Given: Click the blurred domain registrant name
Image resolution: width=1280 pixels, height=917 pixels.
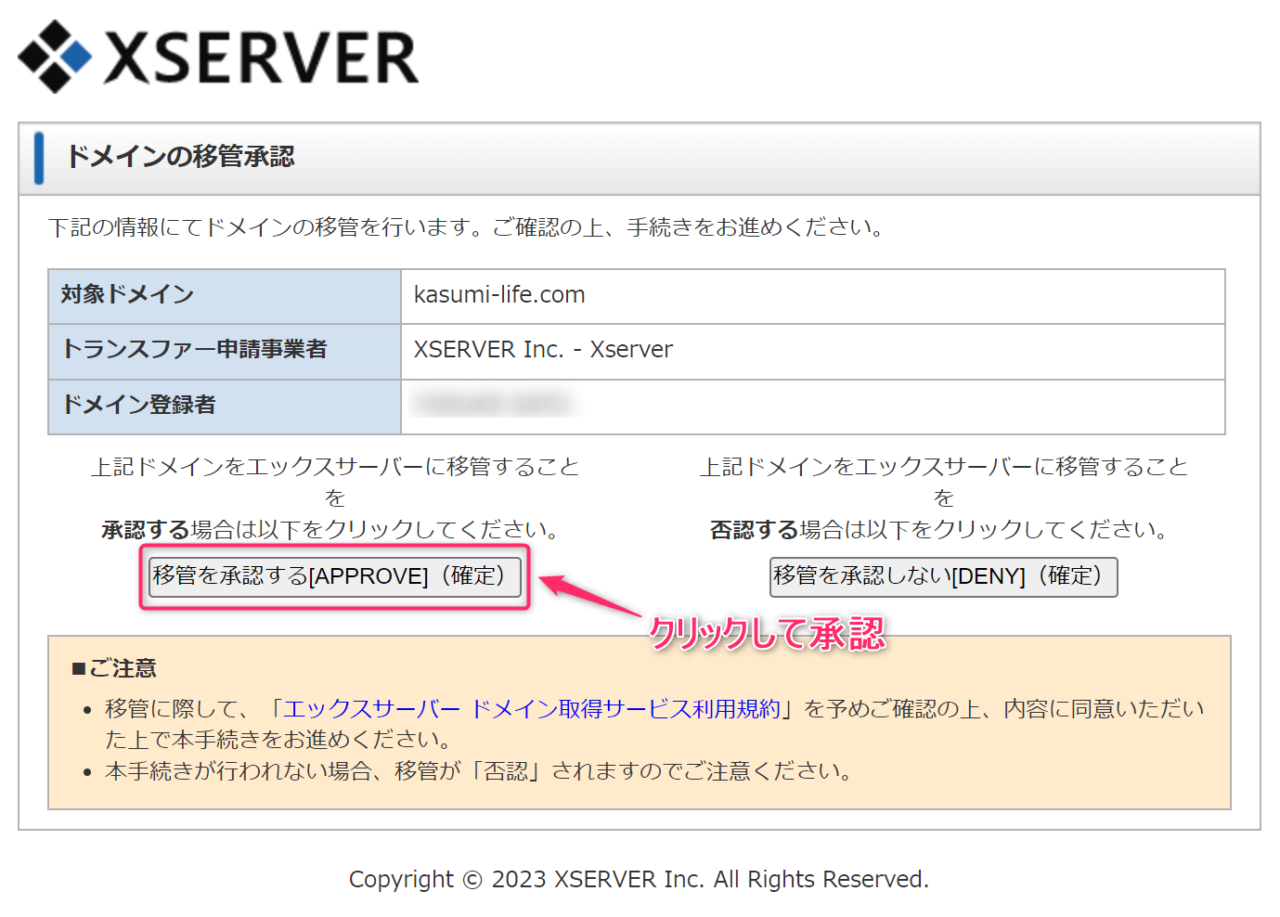Looking at the screenshot, I should (493, 405).
